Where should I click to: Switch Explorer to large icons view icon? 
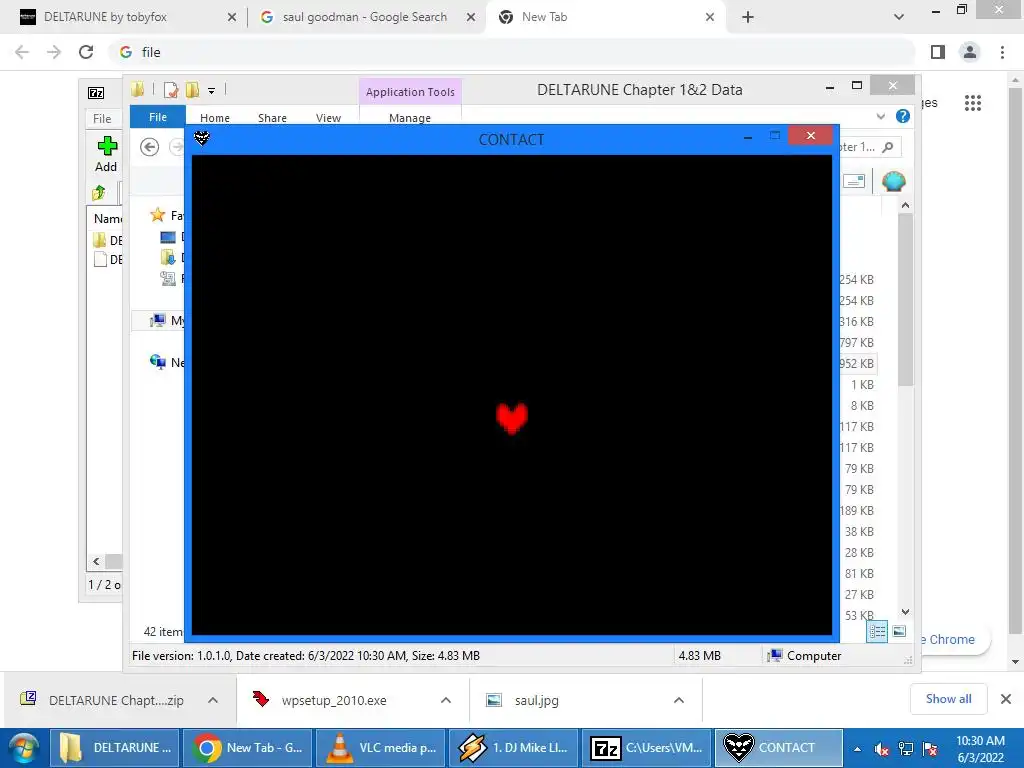pos(899,631)
